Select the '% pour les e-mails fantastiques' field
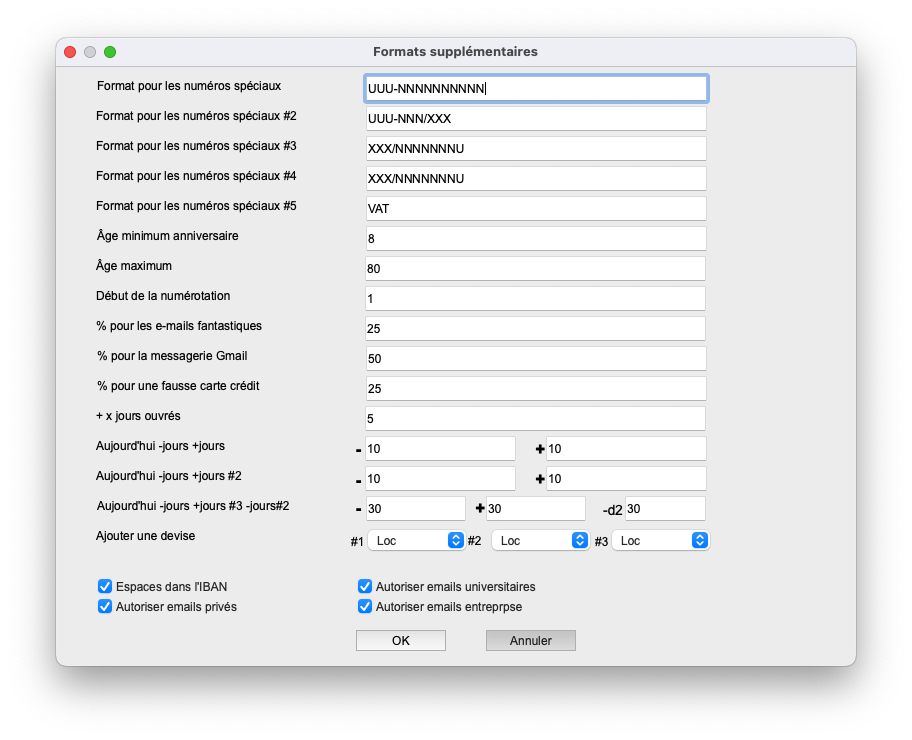912x740 pixels. point(535,329)
